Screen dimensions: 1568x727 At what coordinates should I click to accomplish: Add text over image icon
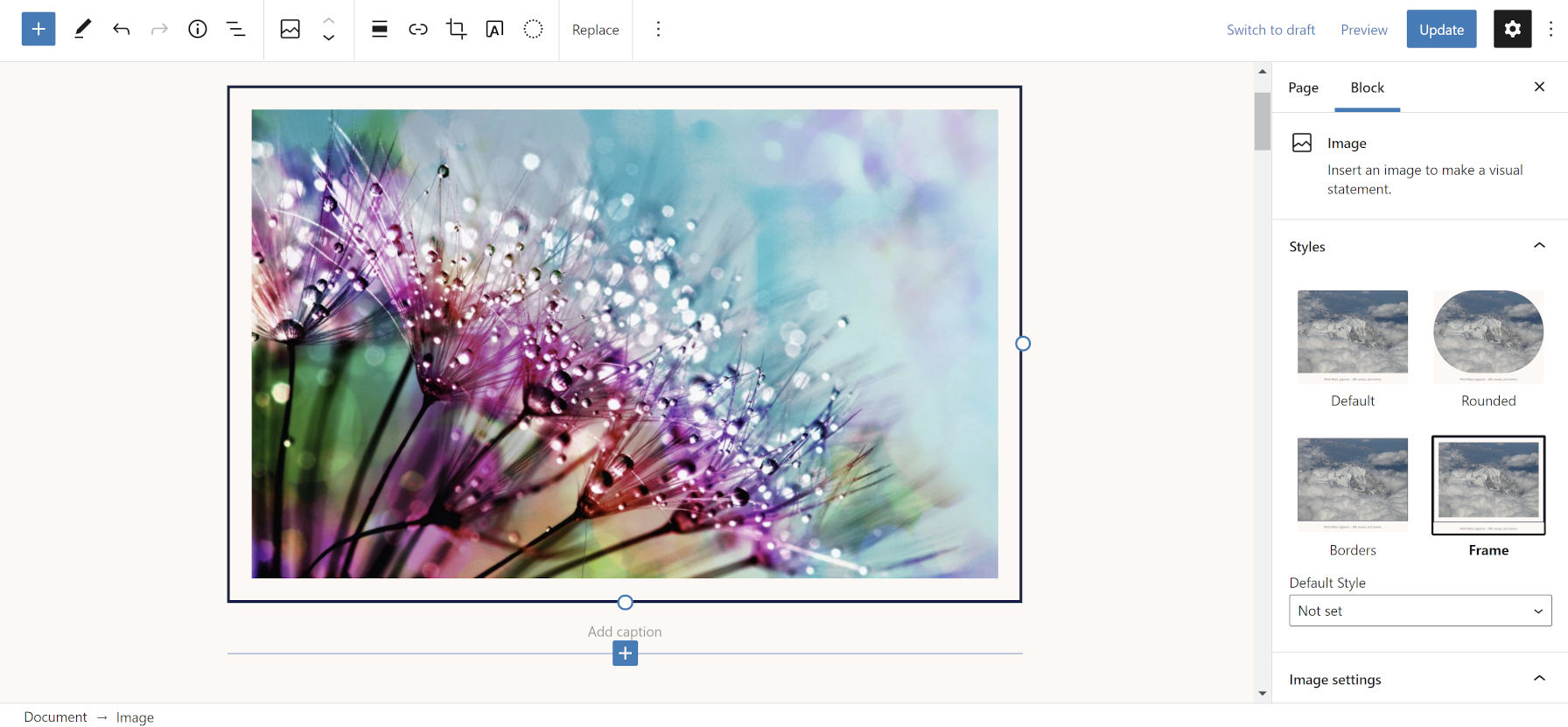pyautogui.click(x=494, y=29)
